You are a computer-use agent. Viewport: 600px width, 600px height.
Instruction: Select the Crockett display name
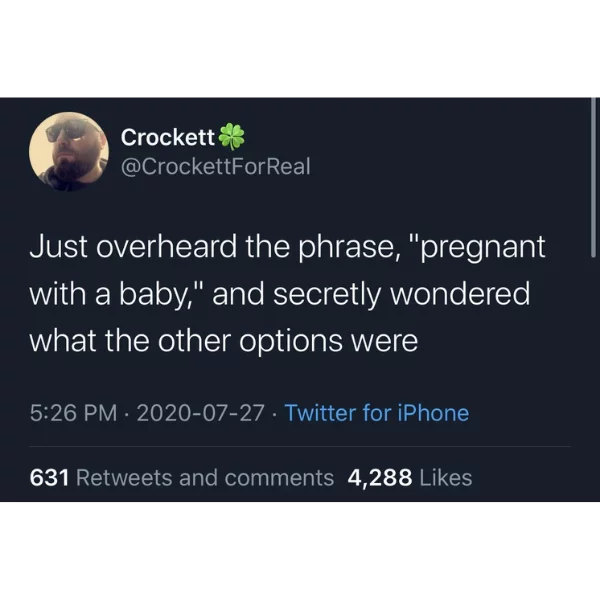(168, 137)
